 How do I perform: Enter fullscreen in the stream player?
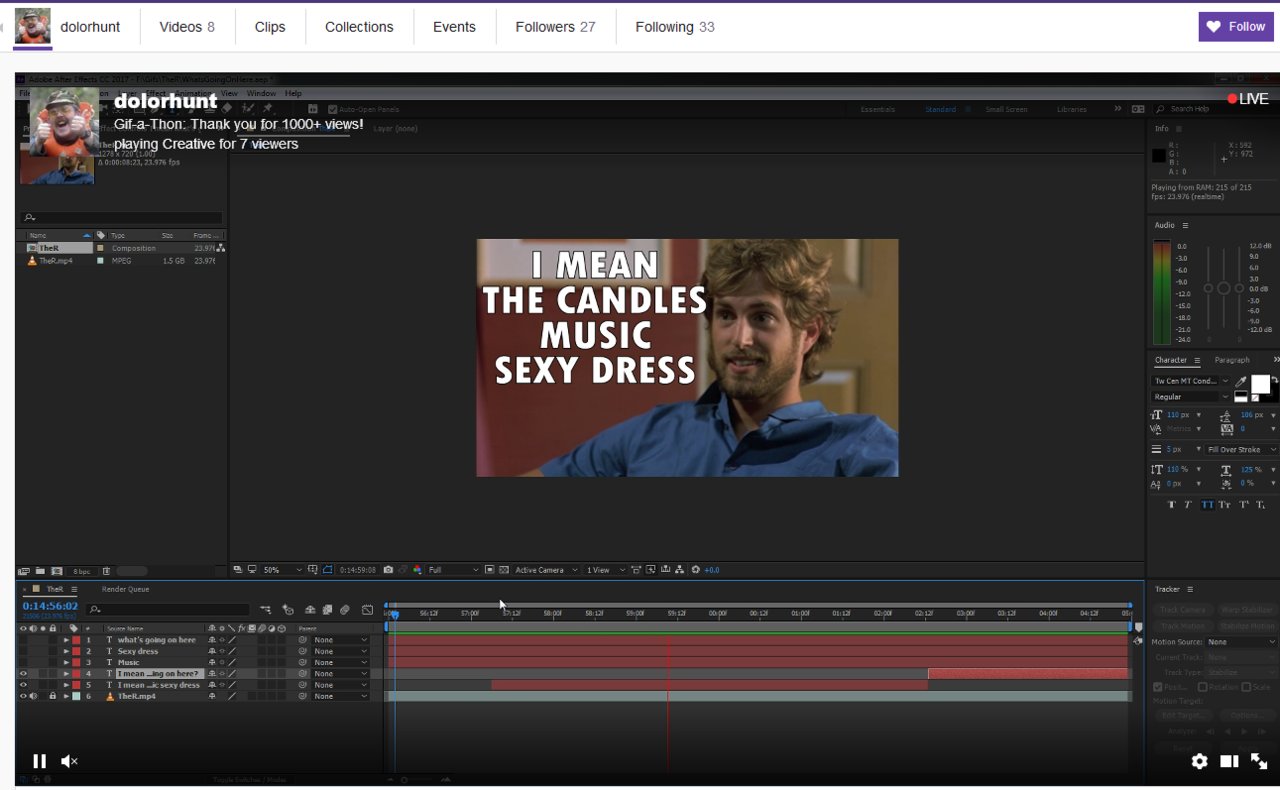(x=1259, y=761)
